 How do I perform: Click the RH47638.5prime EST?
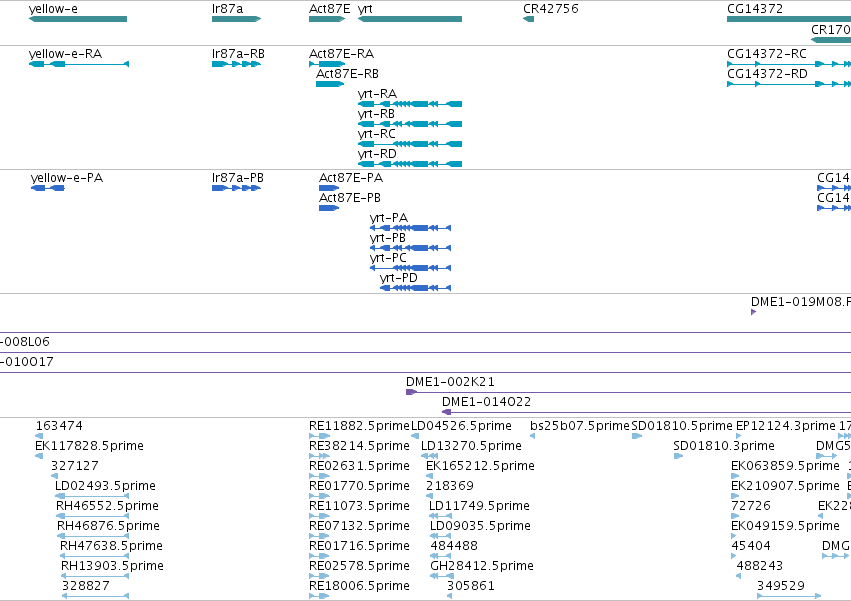coord(94,556)
